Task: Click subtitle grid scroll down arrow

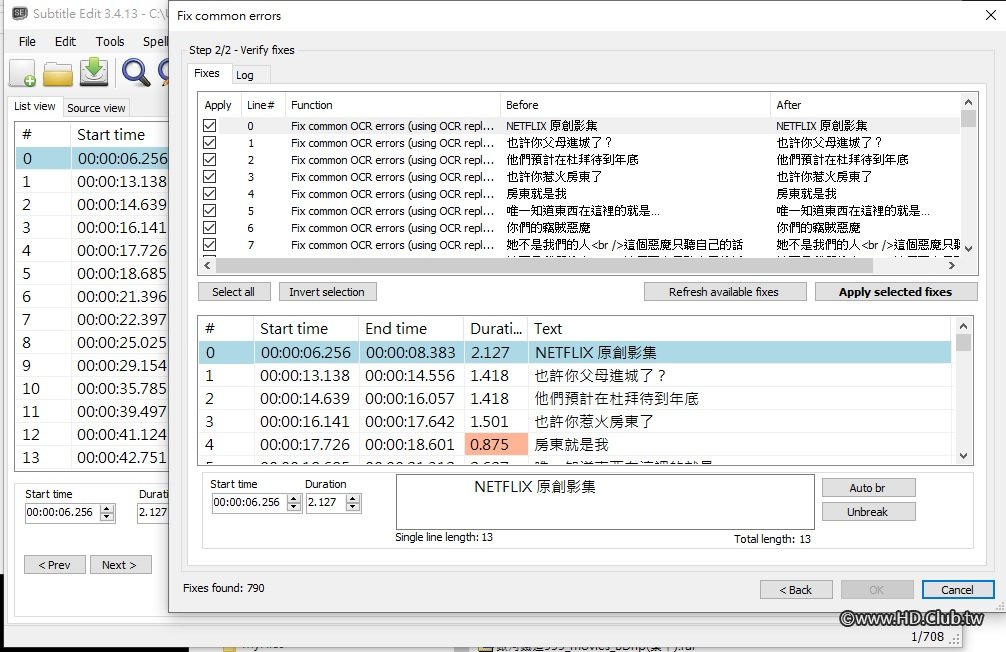Action: pos(963,456)
